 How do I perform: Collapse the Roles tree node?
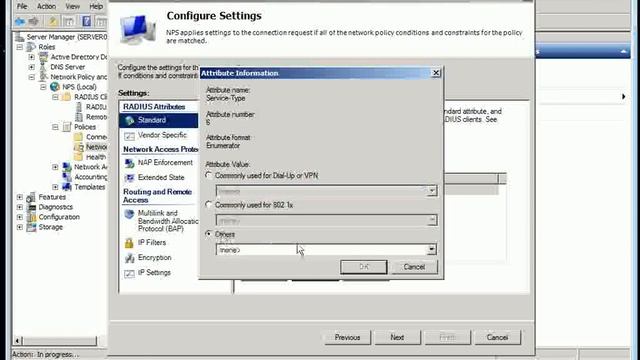[x=20, y=47]
